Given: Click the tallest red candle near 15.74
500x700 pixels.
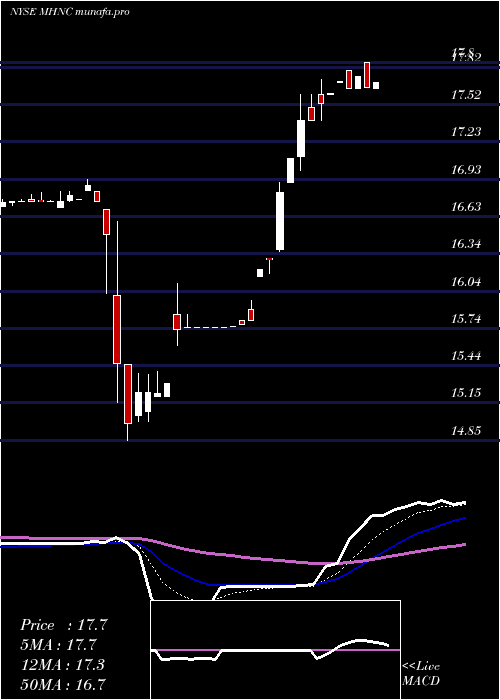Looking at the screenshot, I should coord(117,329).
